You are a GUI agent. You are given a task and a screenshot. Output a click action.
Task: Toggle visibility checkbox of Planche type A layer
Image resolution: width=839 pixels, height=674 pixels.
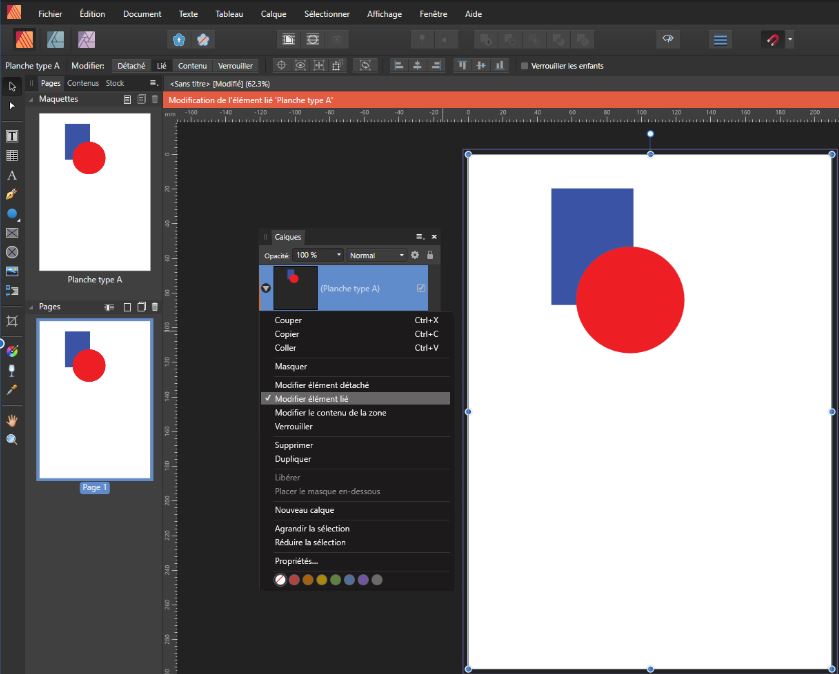421,288
